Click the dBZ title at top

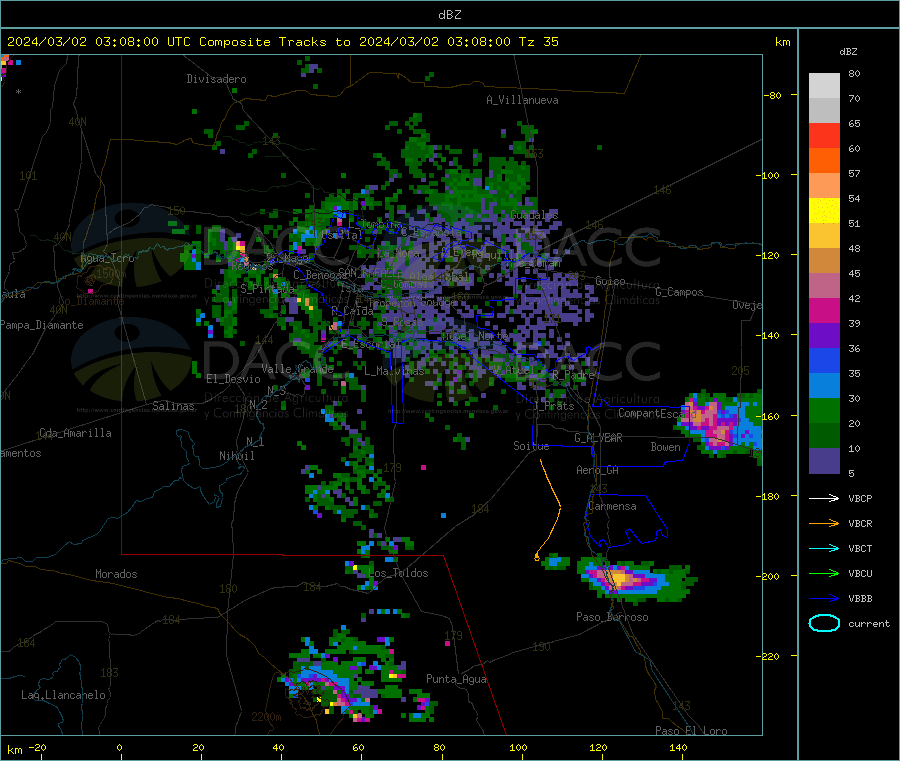point(449,15)
